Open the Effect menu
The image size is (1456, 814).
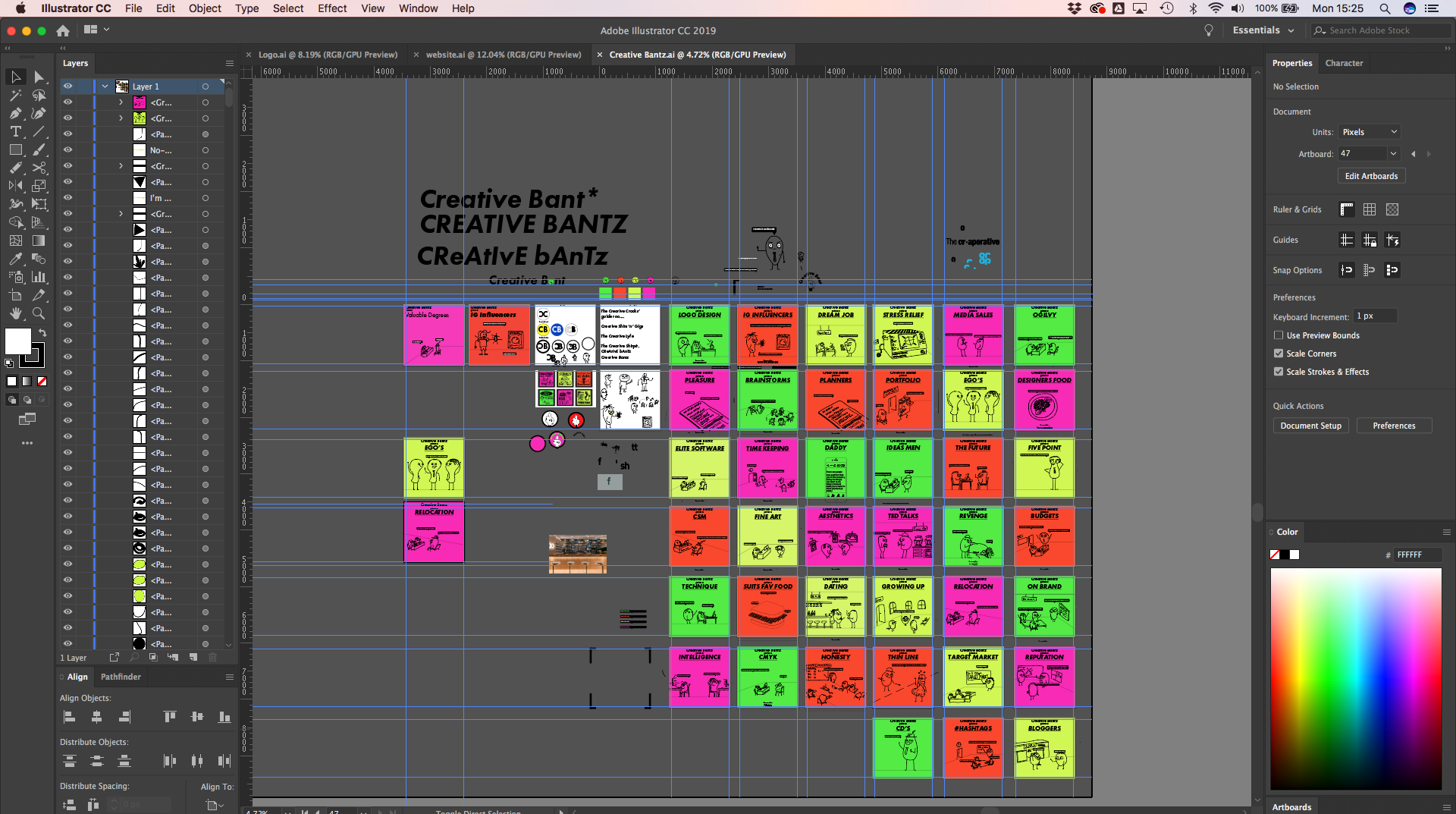tap(332, 8)
